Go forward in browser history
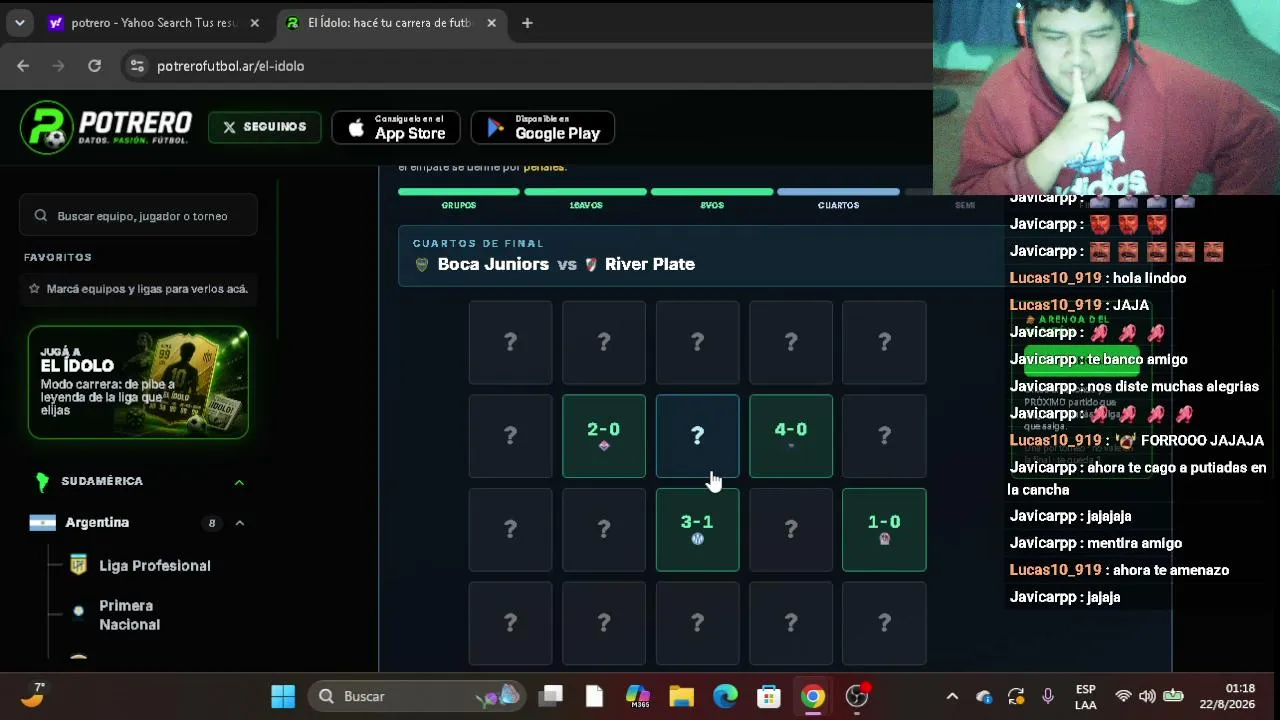The image size is (1280, 720). [58, 66]
